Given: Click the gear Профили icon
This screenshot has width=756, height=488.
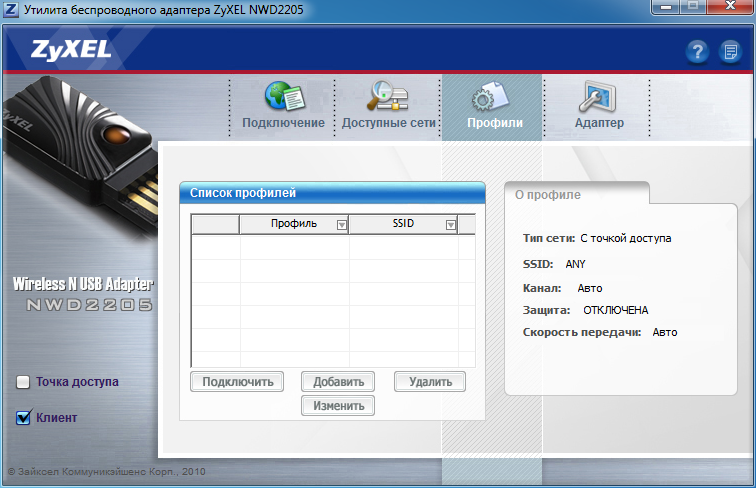Looking at the screenshot, I should tap(490, 96).
